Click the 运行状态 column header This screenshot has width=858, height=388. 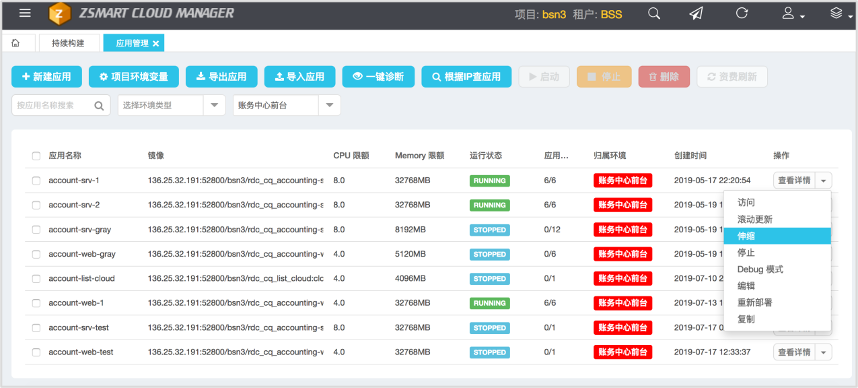click(x=485, y=156)
